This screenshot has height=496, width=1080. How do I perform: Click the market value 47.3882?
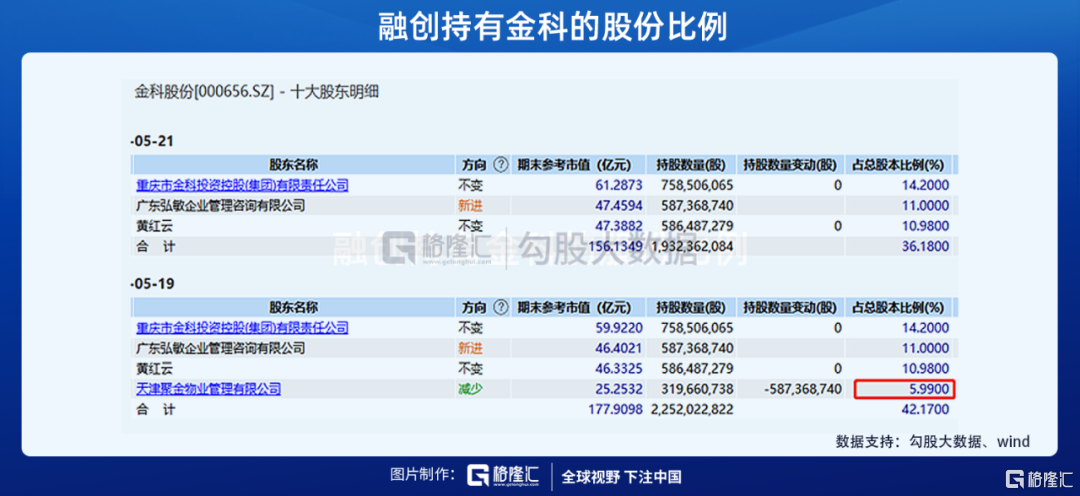pyautogui.click(x=619, y=226)
